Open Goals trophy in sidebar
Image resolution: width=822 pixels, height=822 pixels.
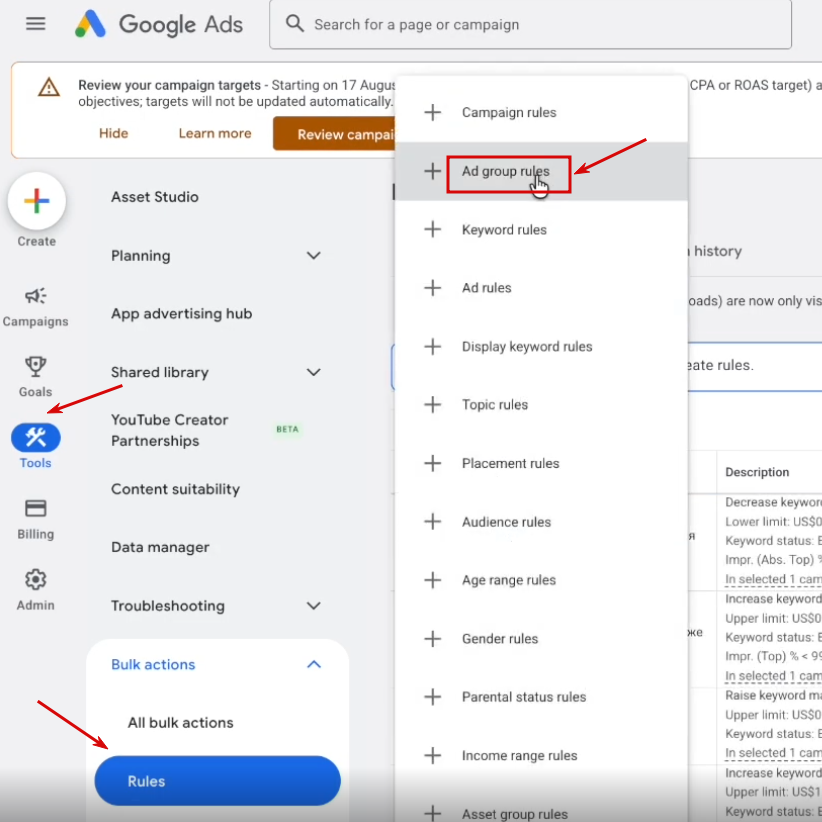(x=35, y=377)
